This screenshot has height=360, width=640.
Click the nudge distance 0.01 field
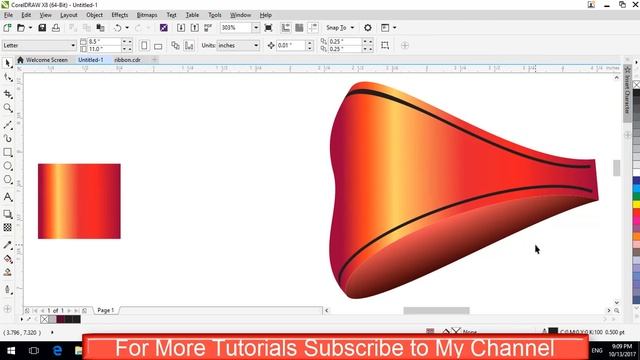tap(291, 45)
